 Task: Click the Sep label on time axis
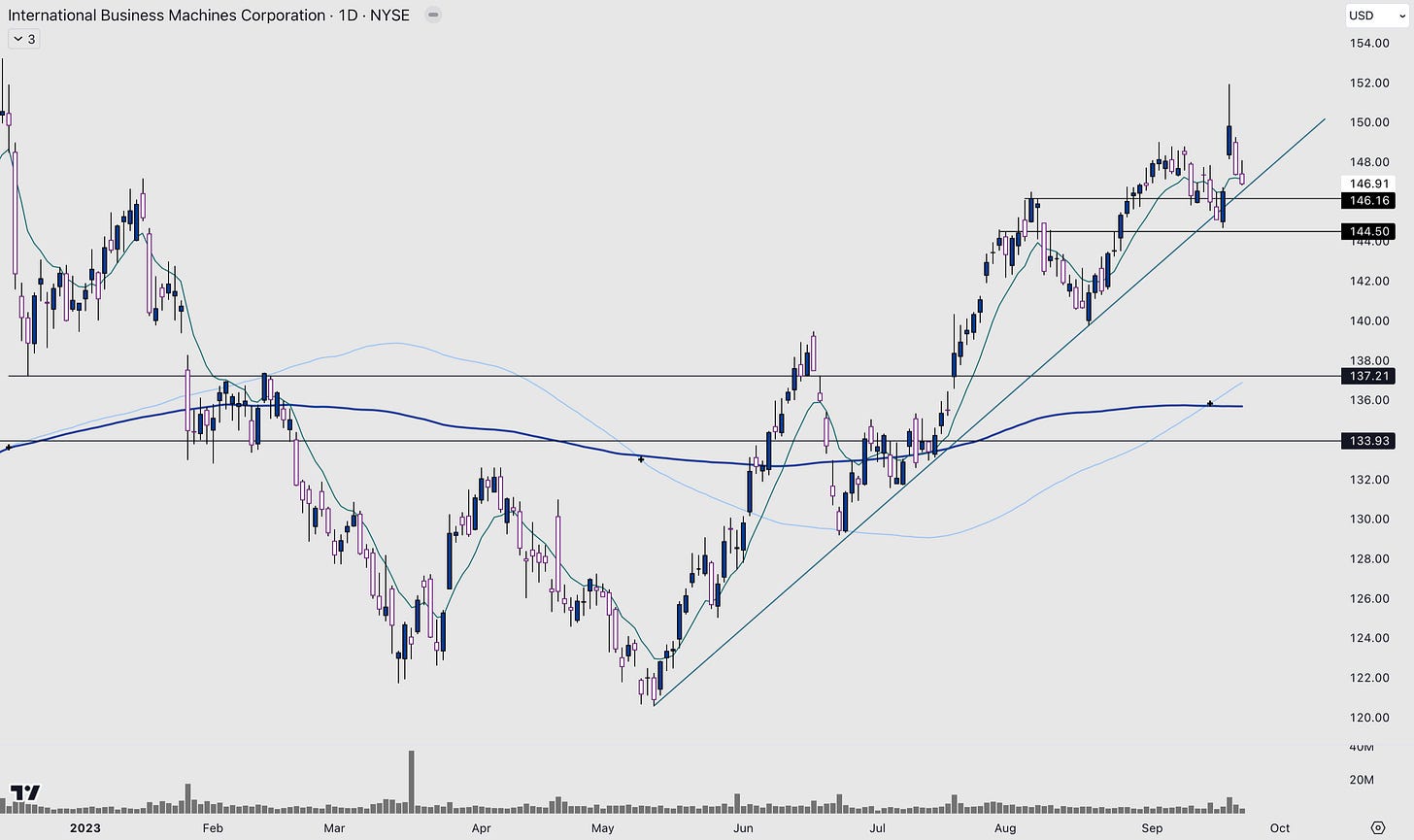click(1152, 828)
